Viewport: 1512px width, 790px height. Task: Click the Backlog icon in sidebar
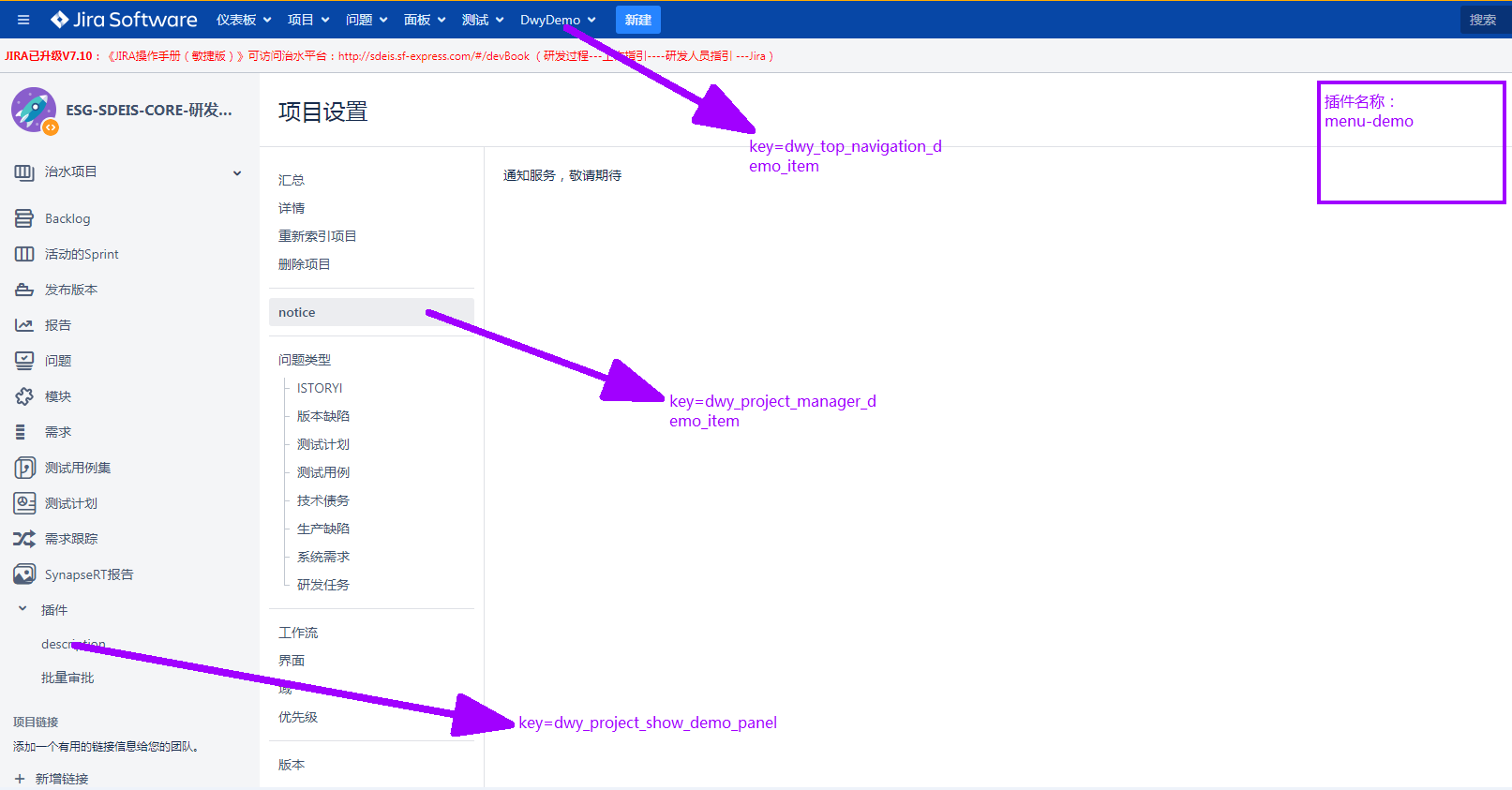[x=24, y=218]
